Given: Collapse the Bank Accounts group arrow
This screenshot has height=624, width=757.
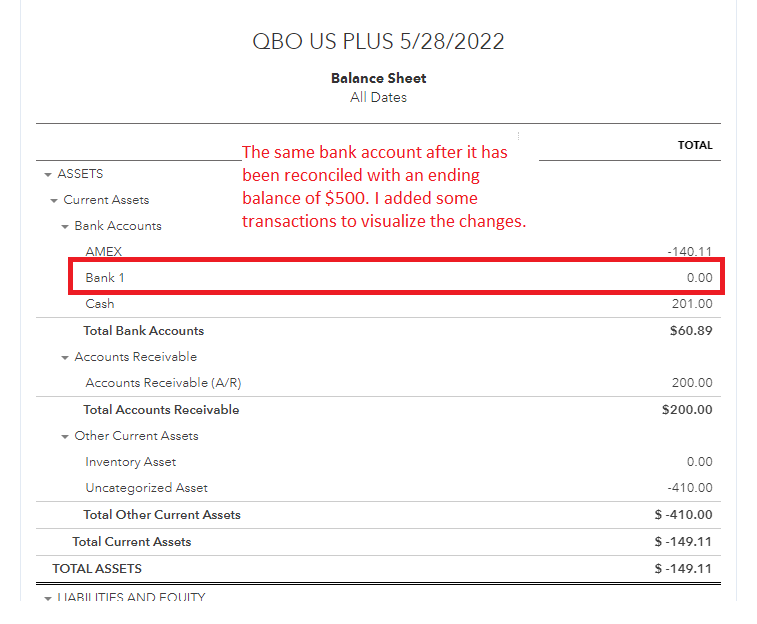Looking at the screenshot, I should [65, 227].
